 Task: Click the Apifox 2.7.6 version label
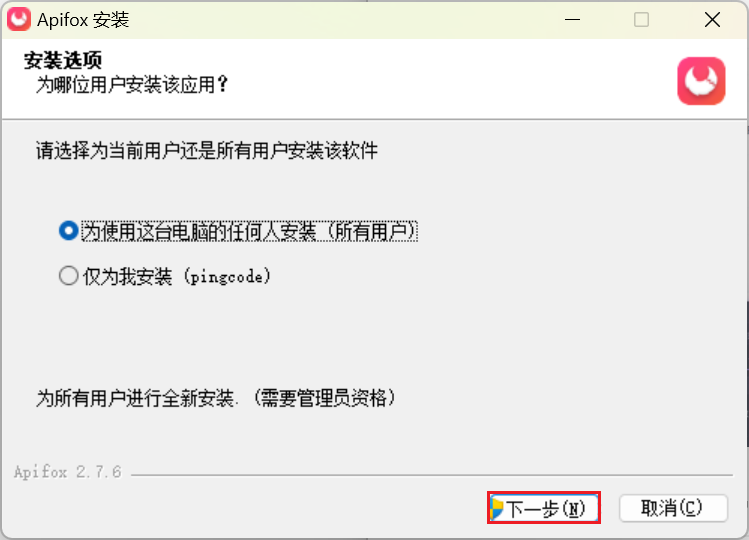[68, 472]
